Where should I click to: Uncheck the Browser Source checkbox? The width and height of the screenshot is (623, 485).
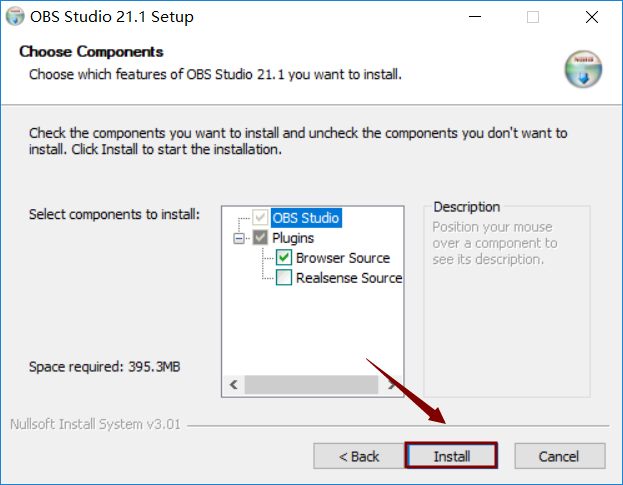[284, 258]
